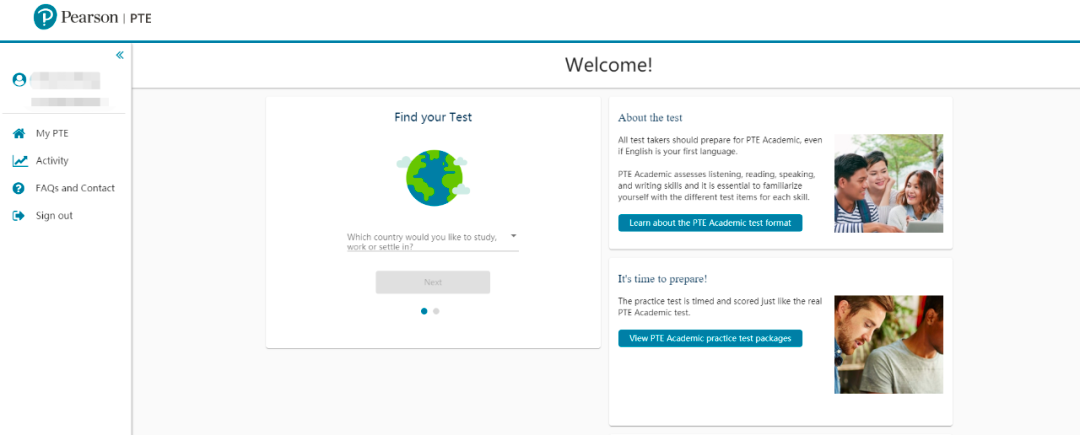Select the first step indicator dot
Image resolution: width=1080 pixels, height=435 pixels.
(x=424, y=311)
